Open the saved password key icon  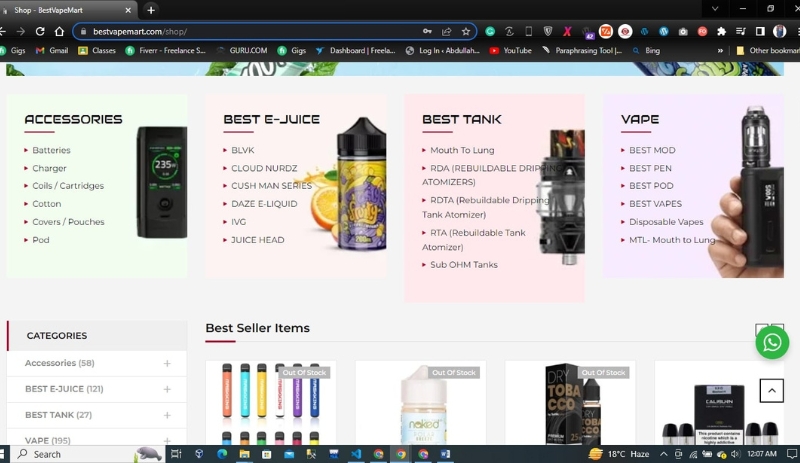pos(427,32)
